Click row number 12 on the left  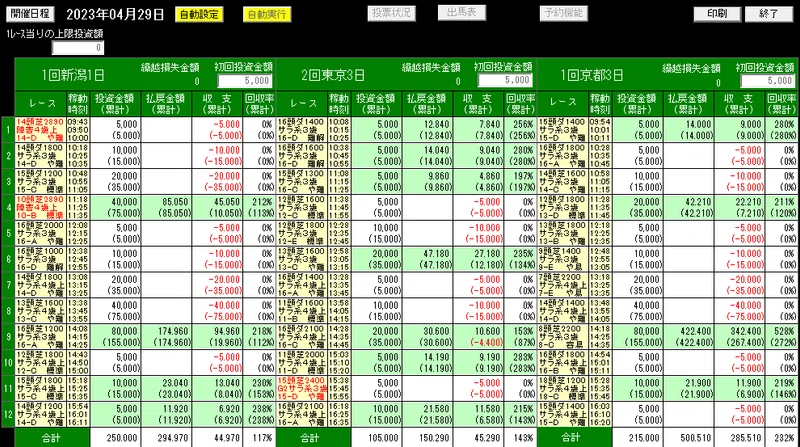(x=8, y=414)
